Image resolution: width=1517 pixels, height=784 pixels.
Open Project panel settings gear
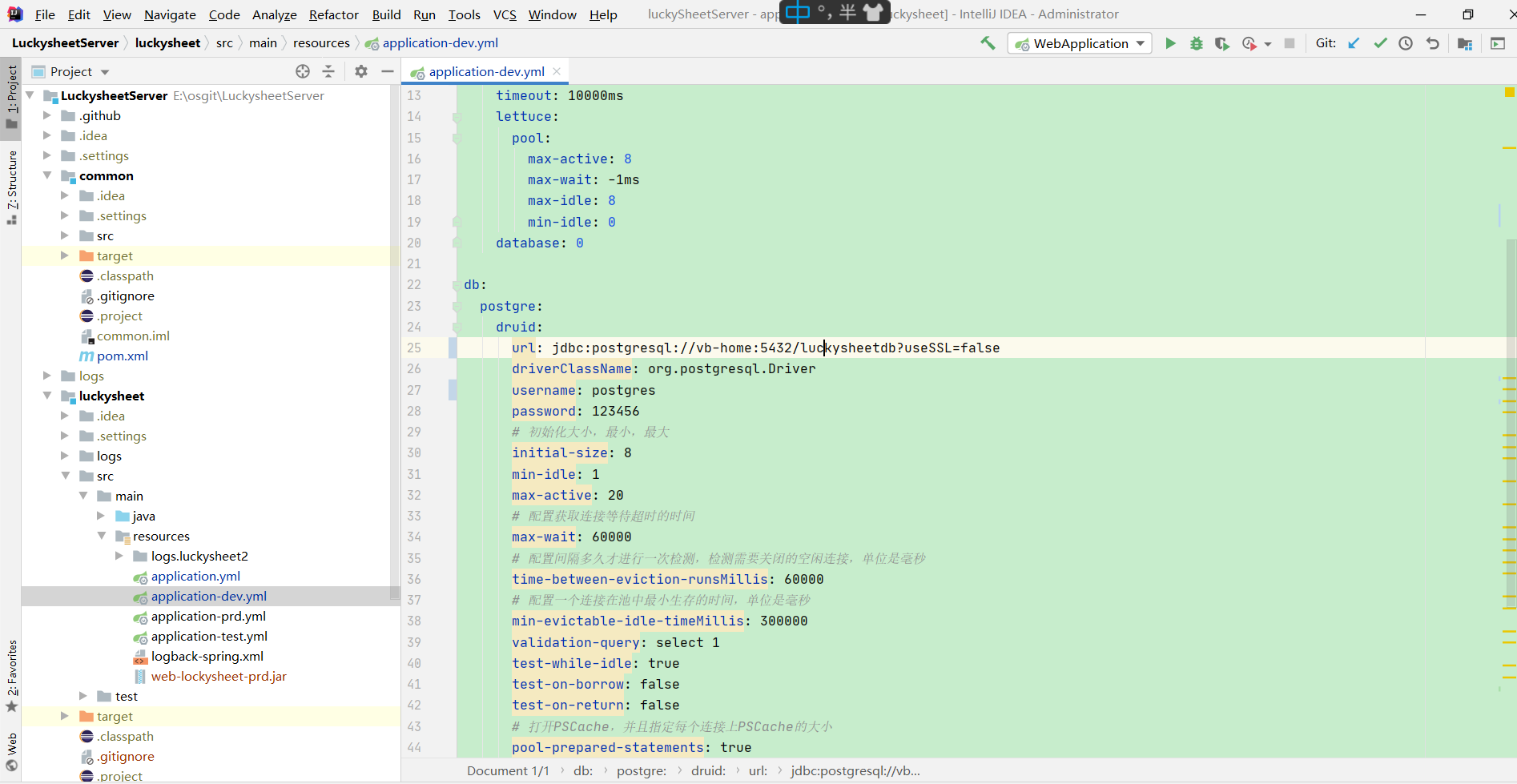[360, 71]
